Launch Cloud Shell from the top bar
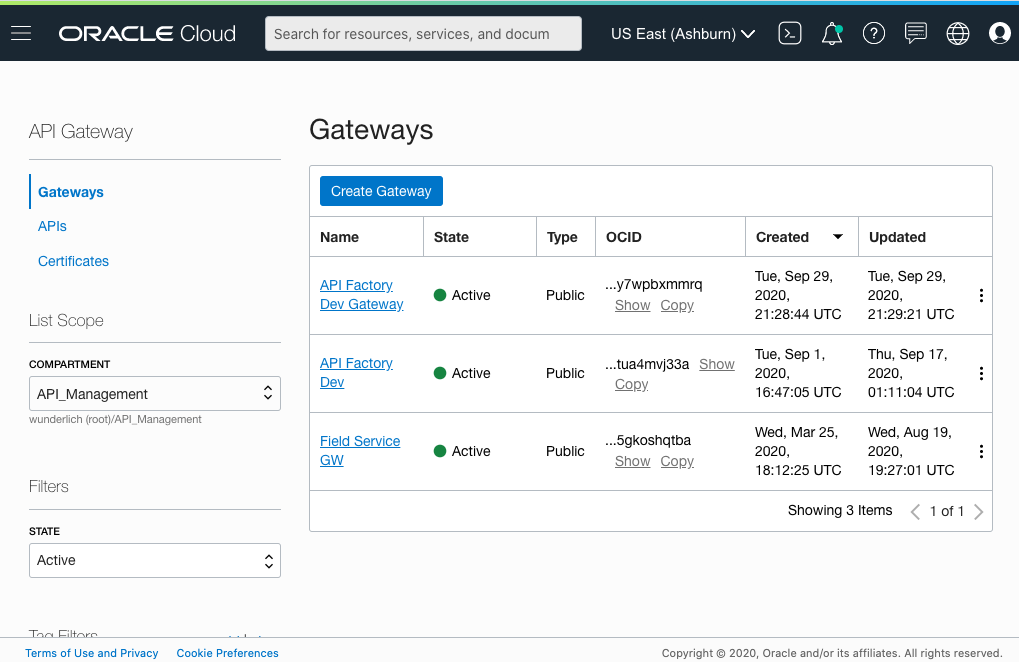Image resolution: width=1019 pixels, height=662 pixels. point(789,33)
